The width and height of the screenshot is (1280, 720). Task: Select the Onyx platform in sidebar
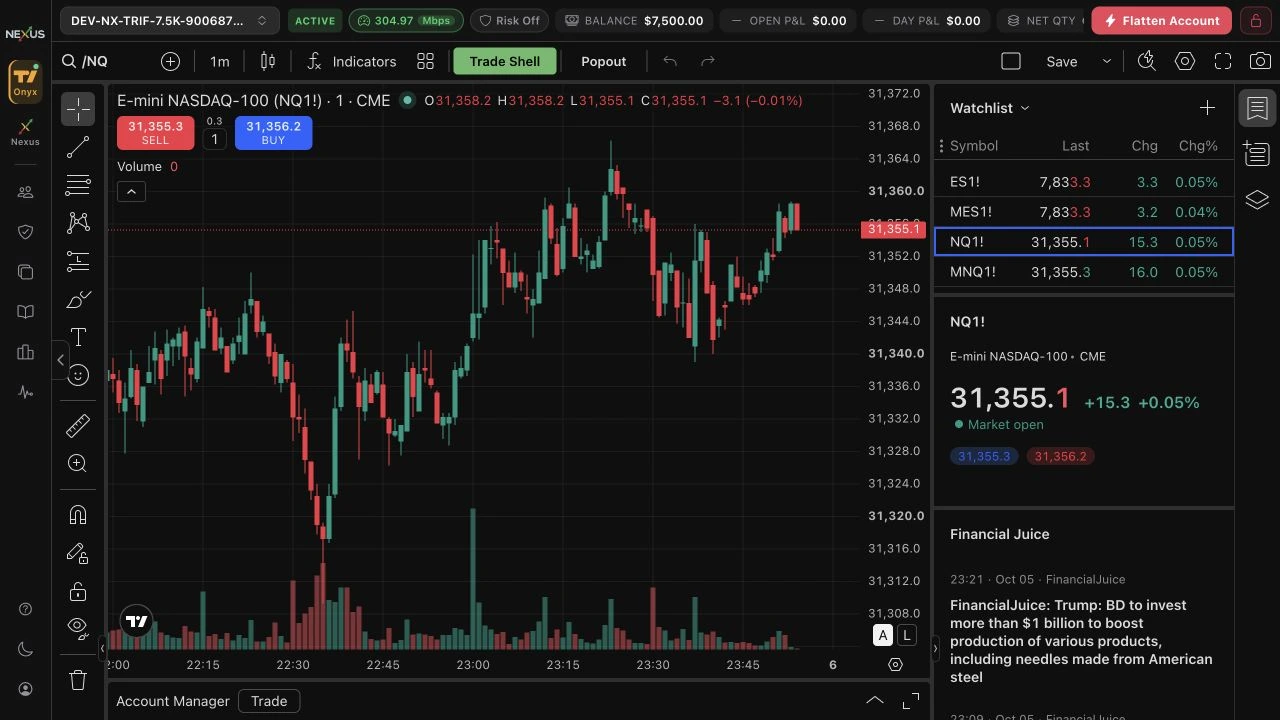coord(25,82)
